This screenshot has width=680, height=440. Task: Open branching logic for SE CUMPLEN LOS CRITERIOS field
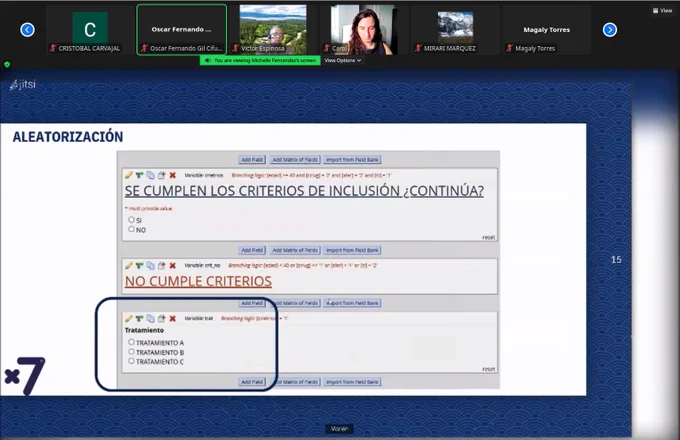[139, 175]
